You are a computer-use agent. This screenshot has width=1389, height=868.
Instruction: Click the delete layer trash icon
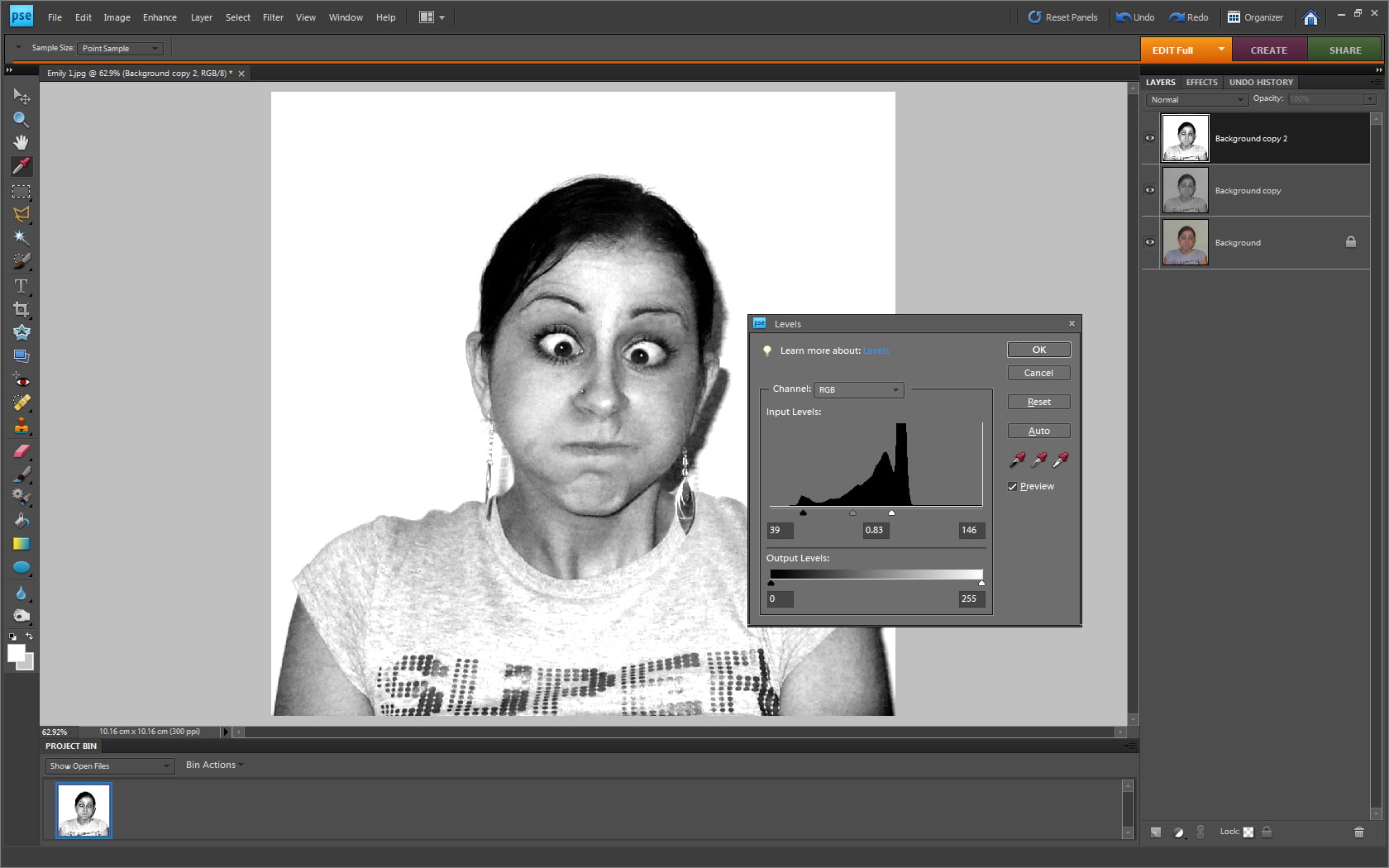click(1358, 832)
